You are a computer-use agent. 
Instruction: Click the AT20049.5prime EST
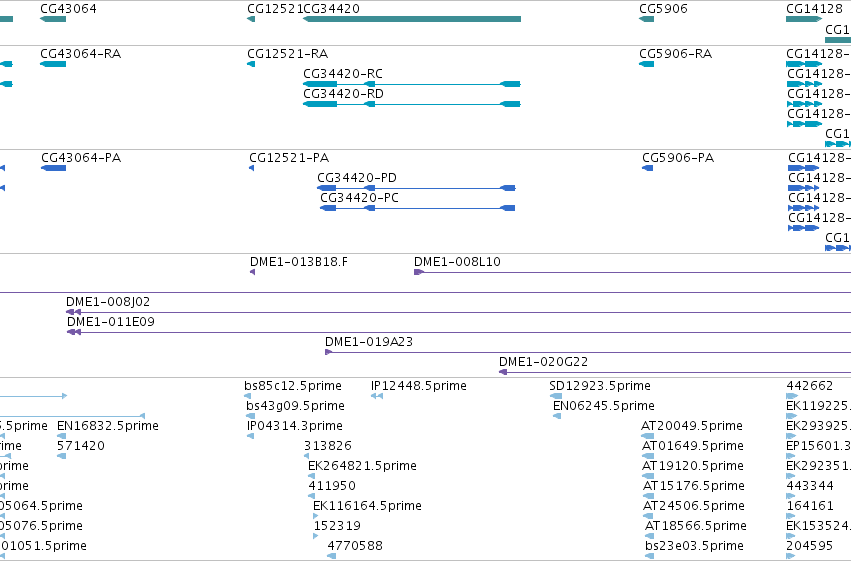[x=647, y=436]
